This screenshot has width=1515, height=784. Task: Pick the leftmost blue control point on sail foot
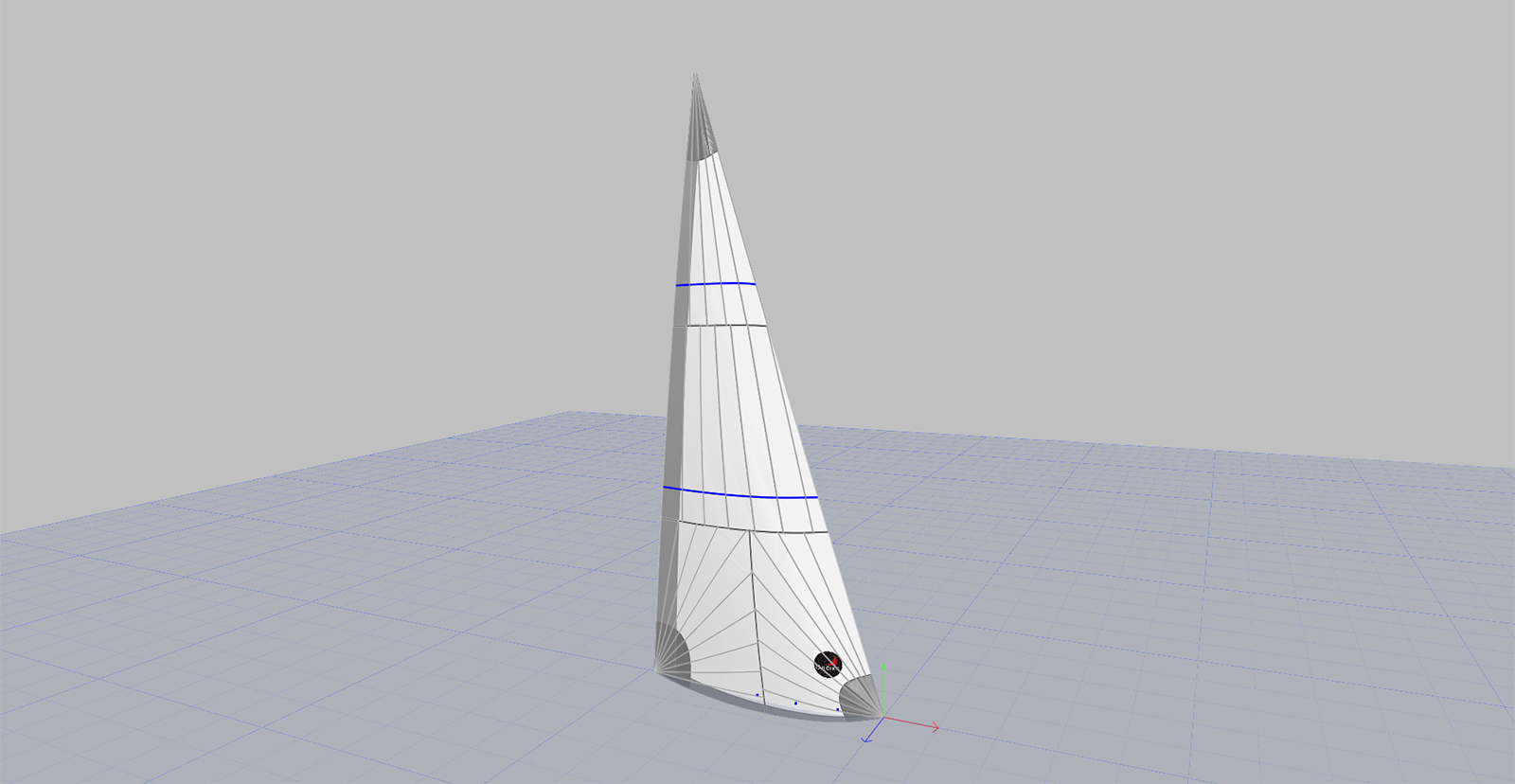pyautogui.click(x=757, y=695)
